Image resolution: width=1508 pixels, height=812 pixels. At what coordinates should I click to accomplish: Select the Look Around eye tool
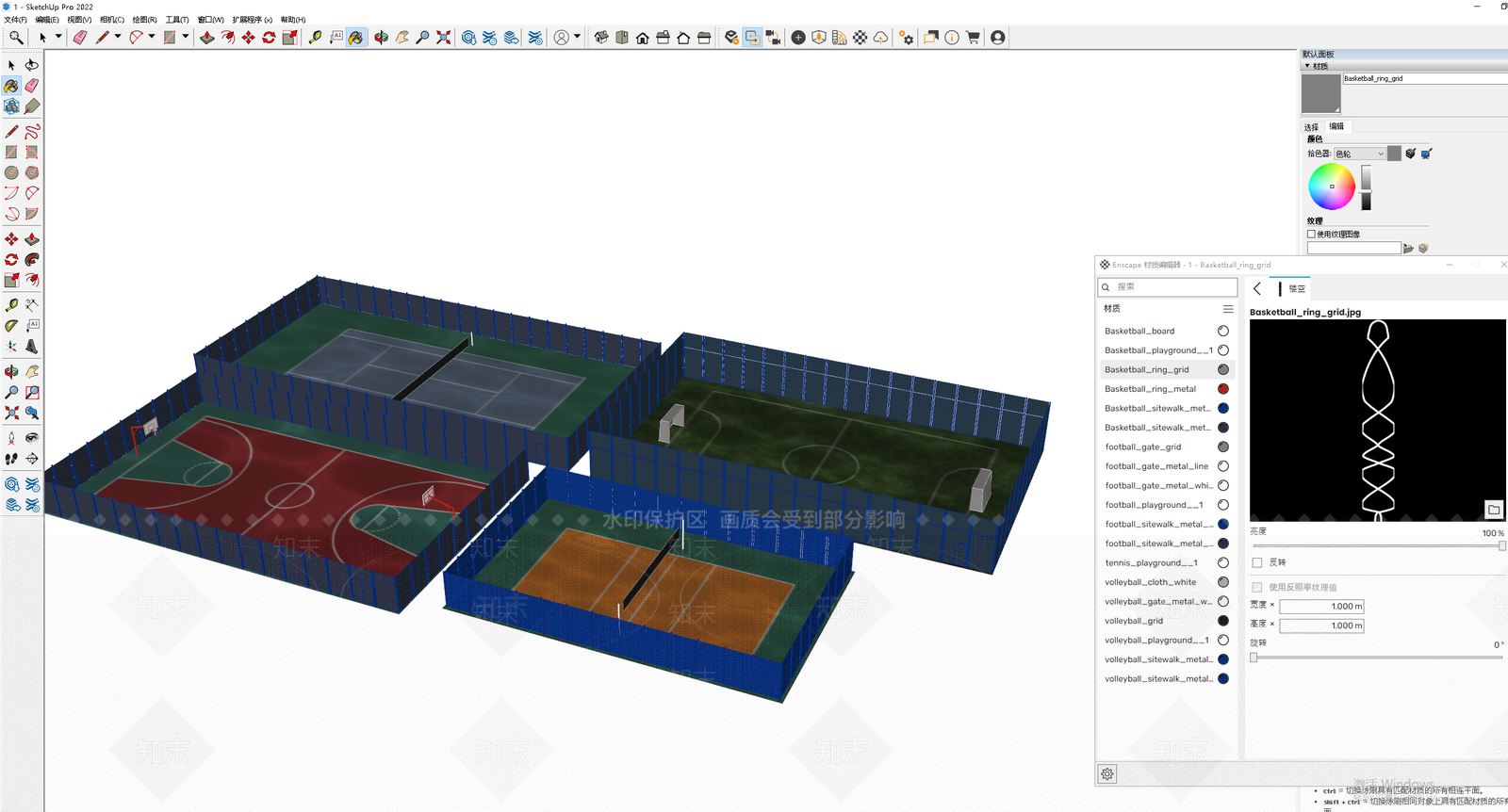coord(32,438)
